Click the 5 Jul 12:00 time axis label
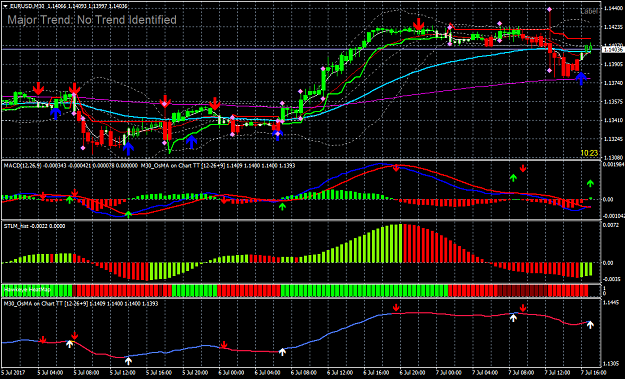The height and width of the screenshot is (379, 625). pos(122,373)
